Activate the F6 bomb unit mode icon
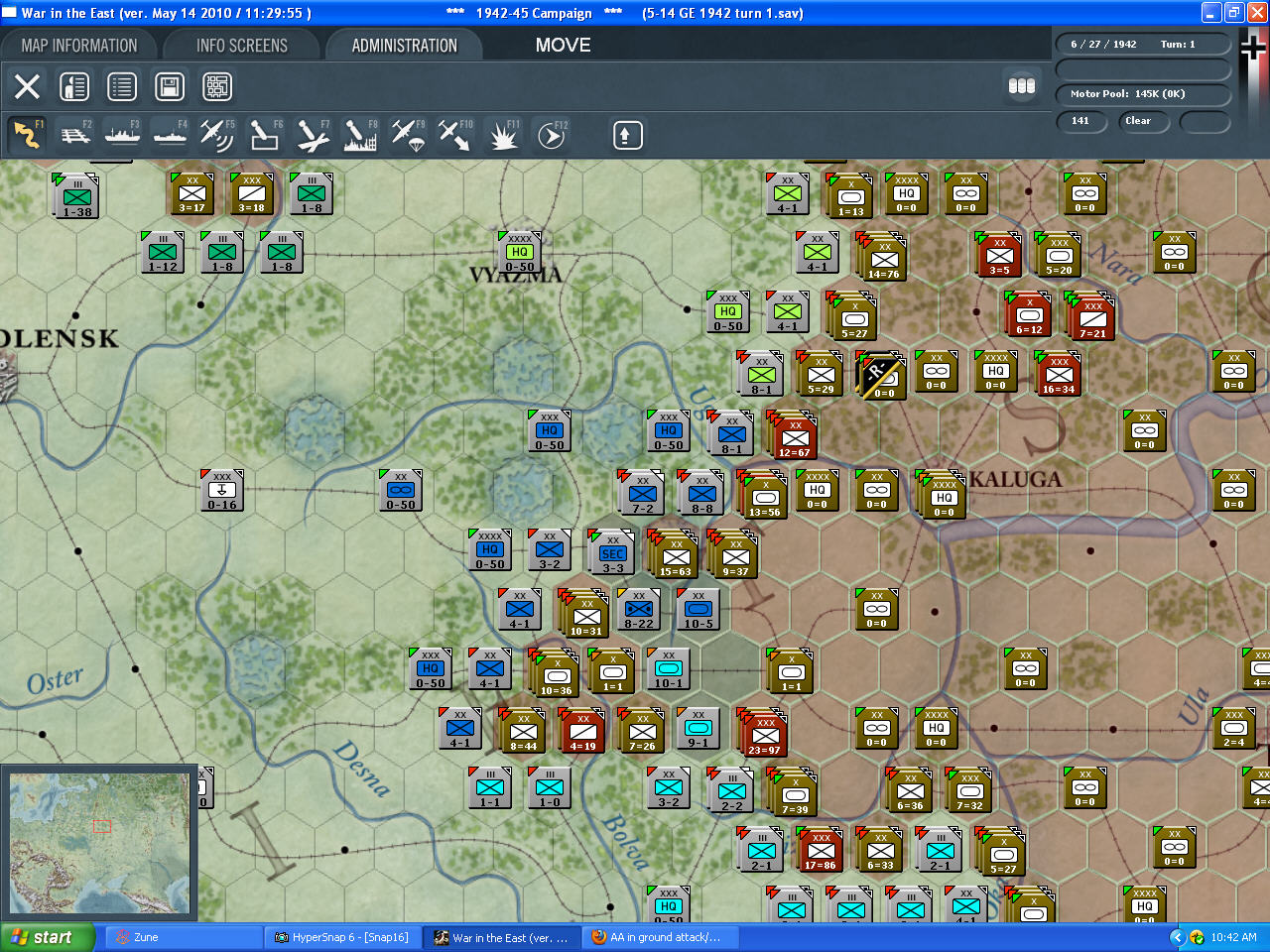The image size is (1270, 952). (265, 135)
